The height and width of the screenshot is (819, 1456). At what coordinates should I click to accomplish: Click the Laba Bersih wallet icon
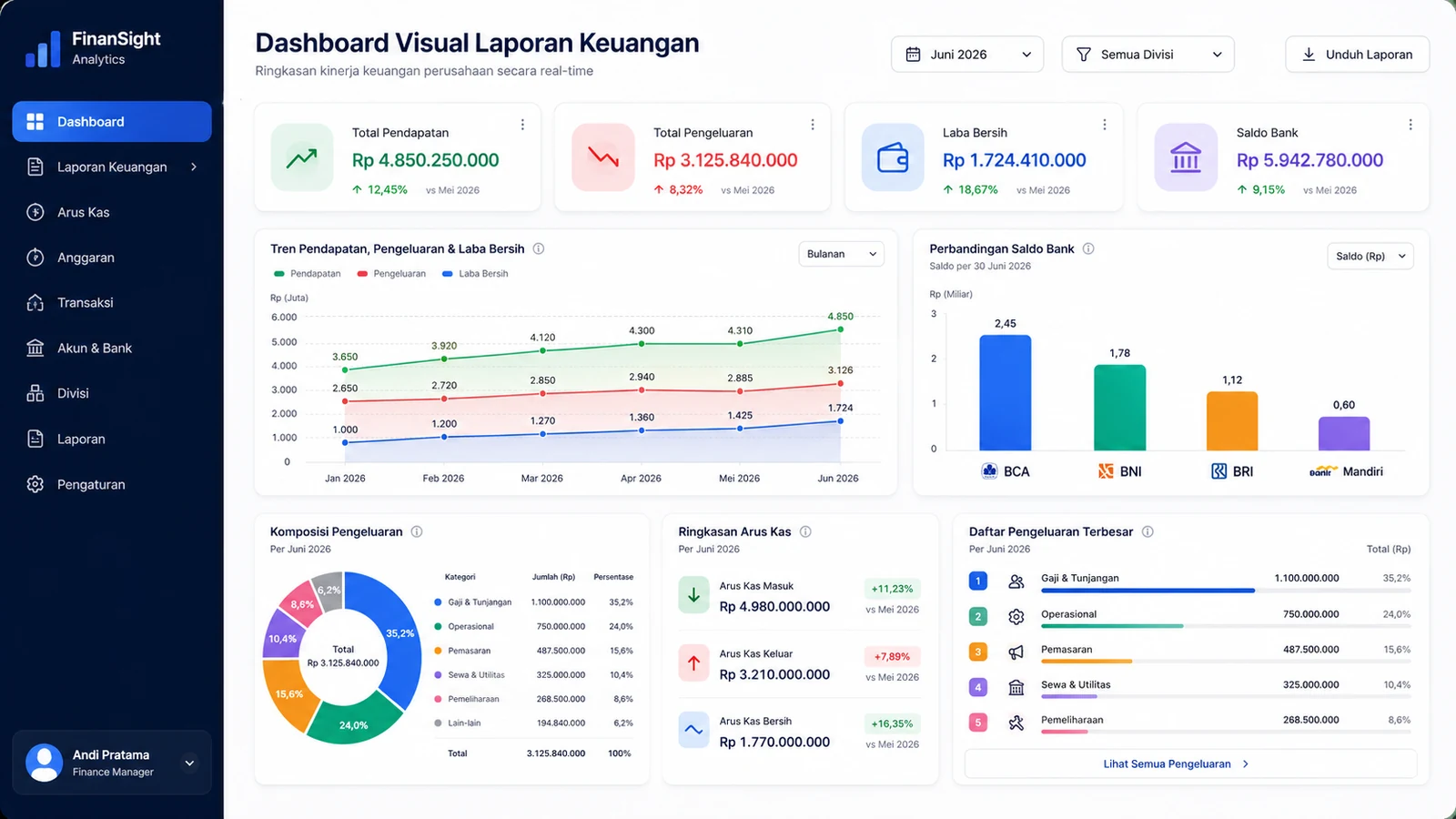[x=893, y=157]
